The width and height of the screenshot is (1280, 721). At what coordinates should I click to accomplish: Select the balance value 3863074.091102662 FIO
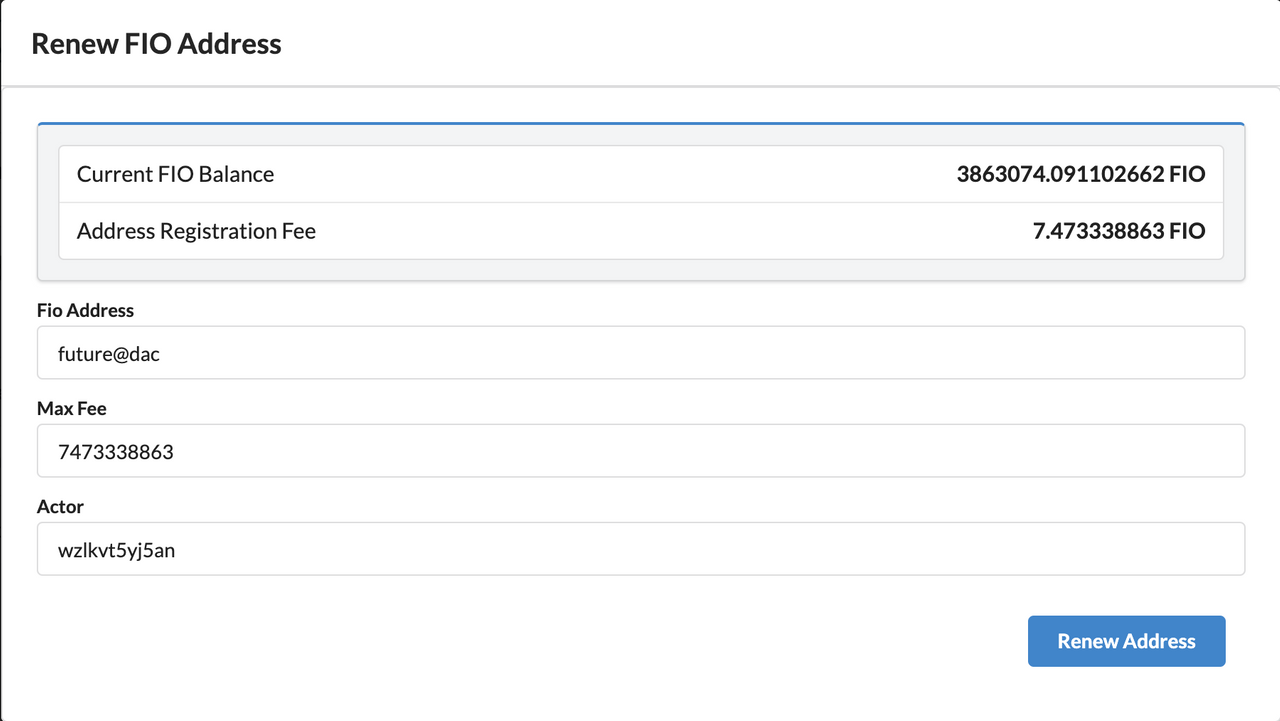click(1081, 174)
